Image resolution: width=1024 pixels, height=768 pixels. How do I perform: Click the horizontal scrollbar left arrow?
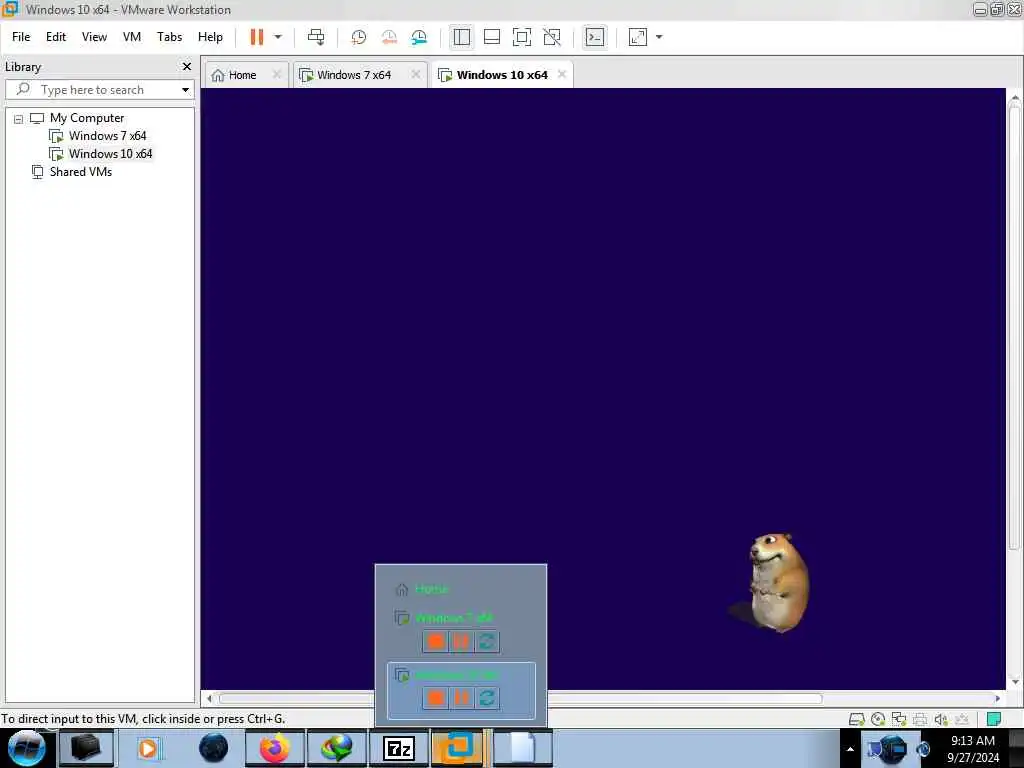[209, 698]
